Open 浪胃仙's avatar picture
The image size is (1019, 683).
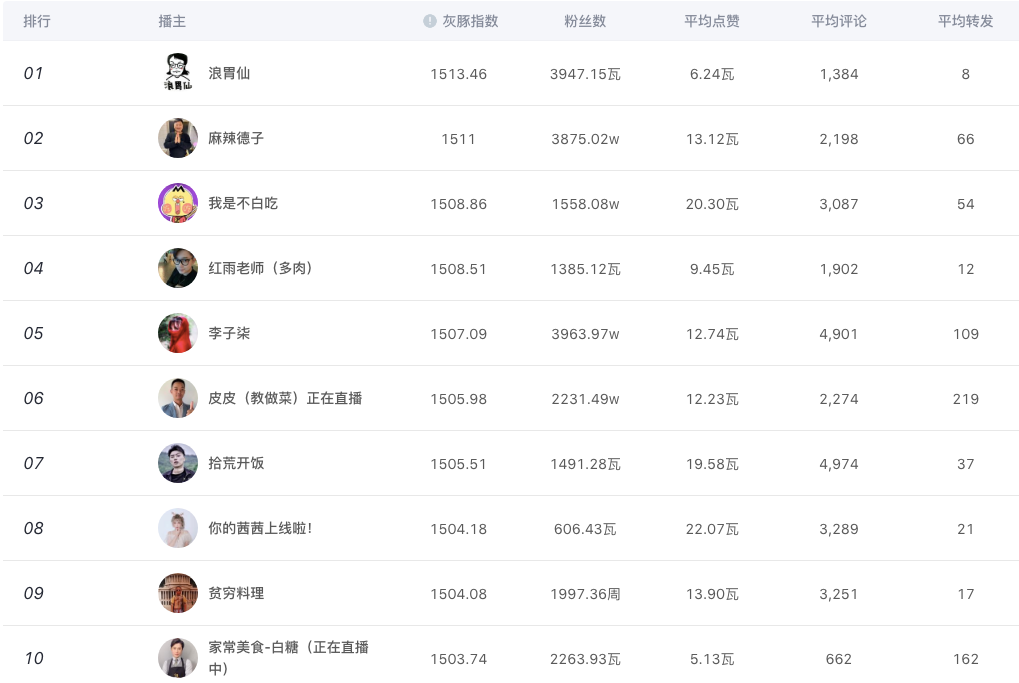point(178,73)
